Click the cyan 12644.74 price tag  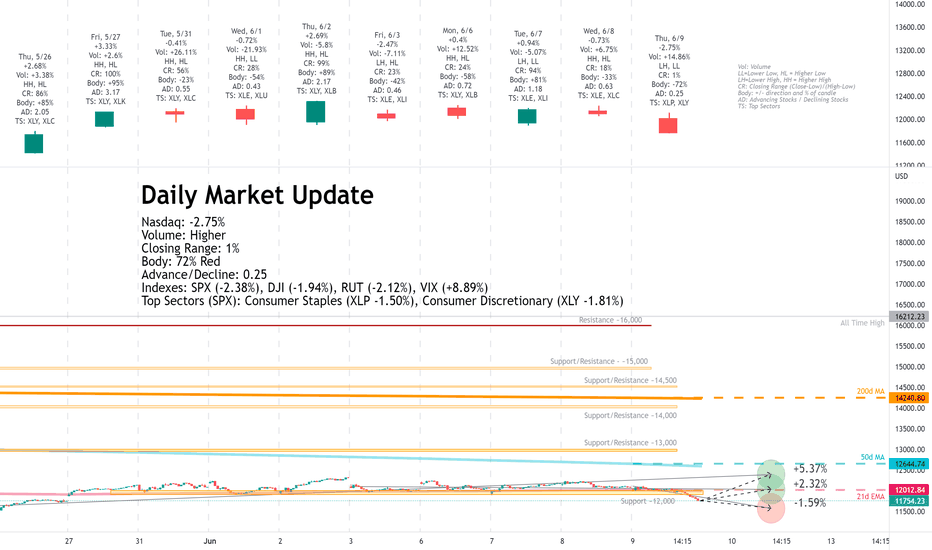tap(909, 464)
